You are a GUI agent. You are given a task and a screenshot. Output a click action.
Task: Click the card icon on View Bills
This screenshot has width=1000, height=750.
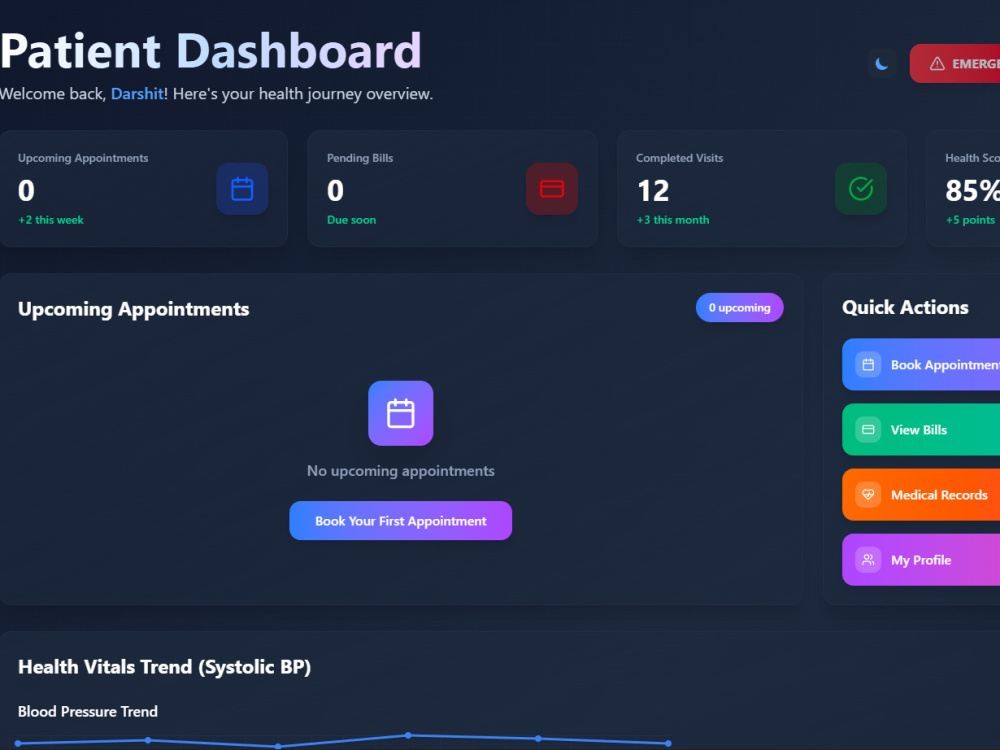coord(868,430)
